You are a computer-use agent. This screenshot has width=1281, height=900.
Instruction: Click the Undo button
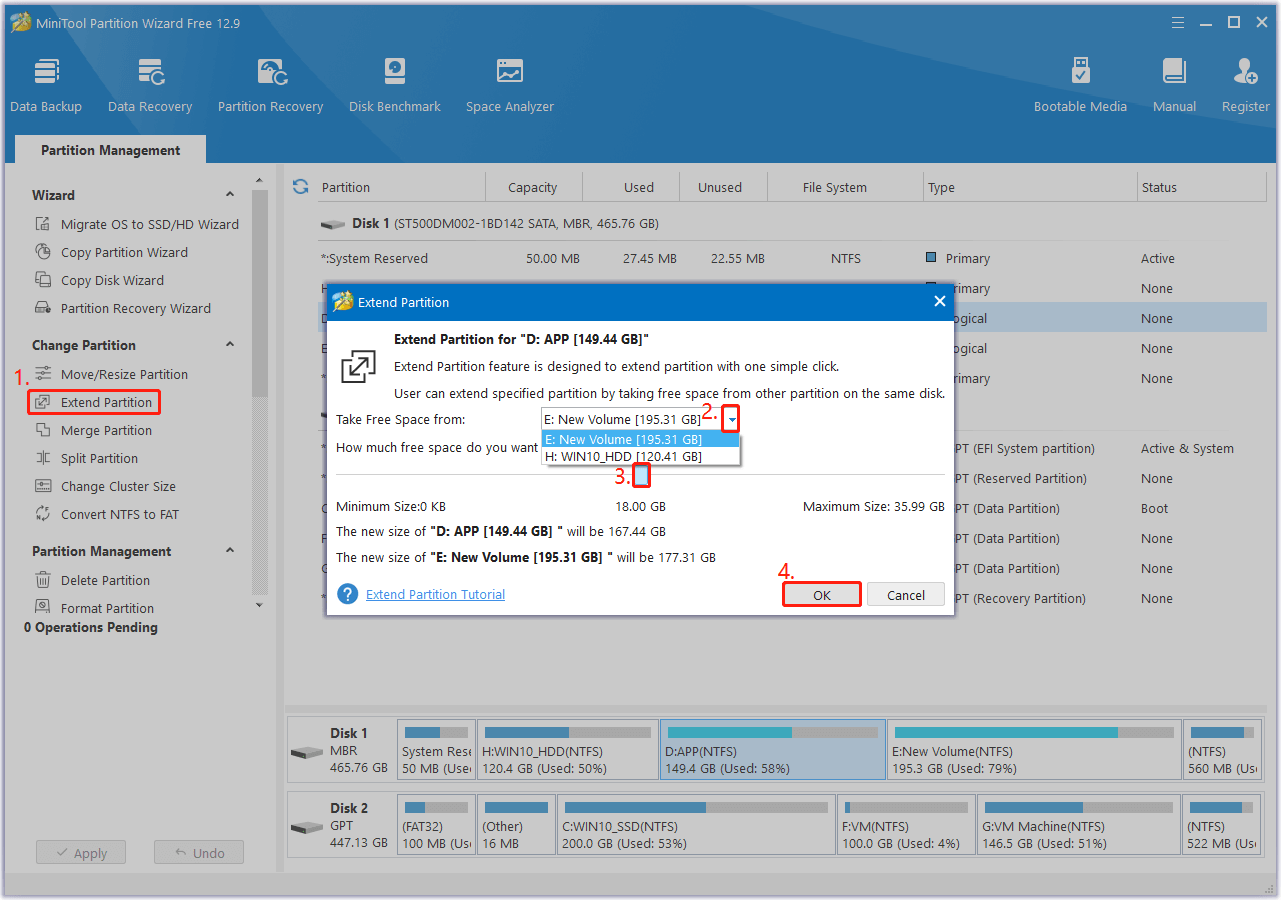tap(199, 853)
